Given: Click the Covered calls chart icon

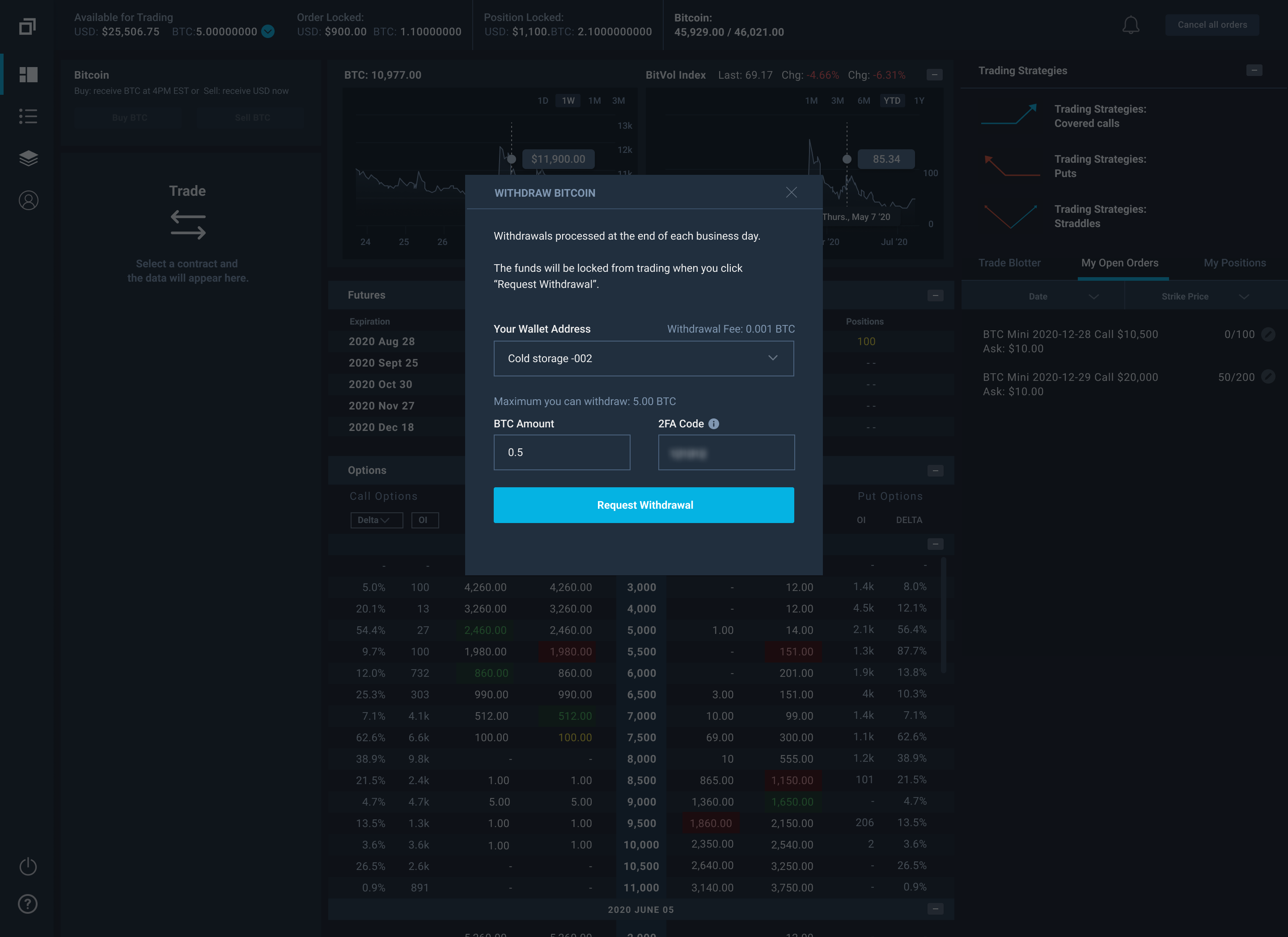Looking at the screenshot, I should pyautogui.click(x=1010, y=114).
